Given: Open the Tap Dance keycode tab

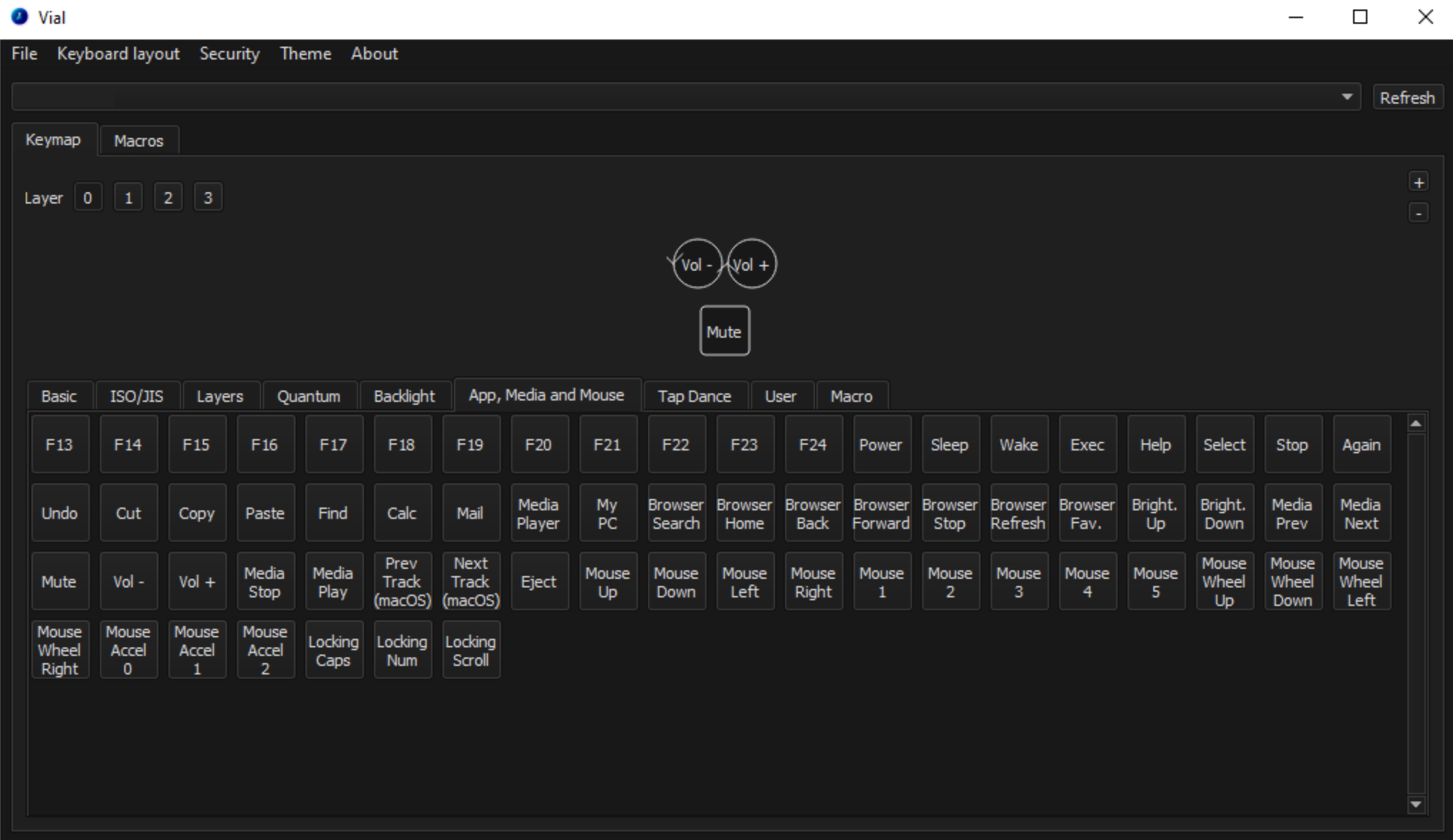Looking at the screenshot, I should tap(694, 396).
